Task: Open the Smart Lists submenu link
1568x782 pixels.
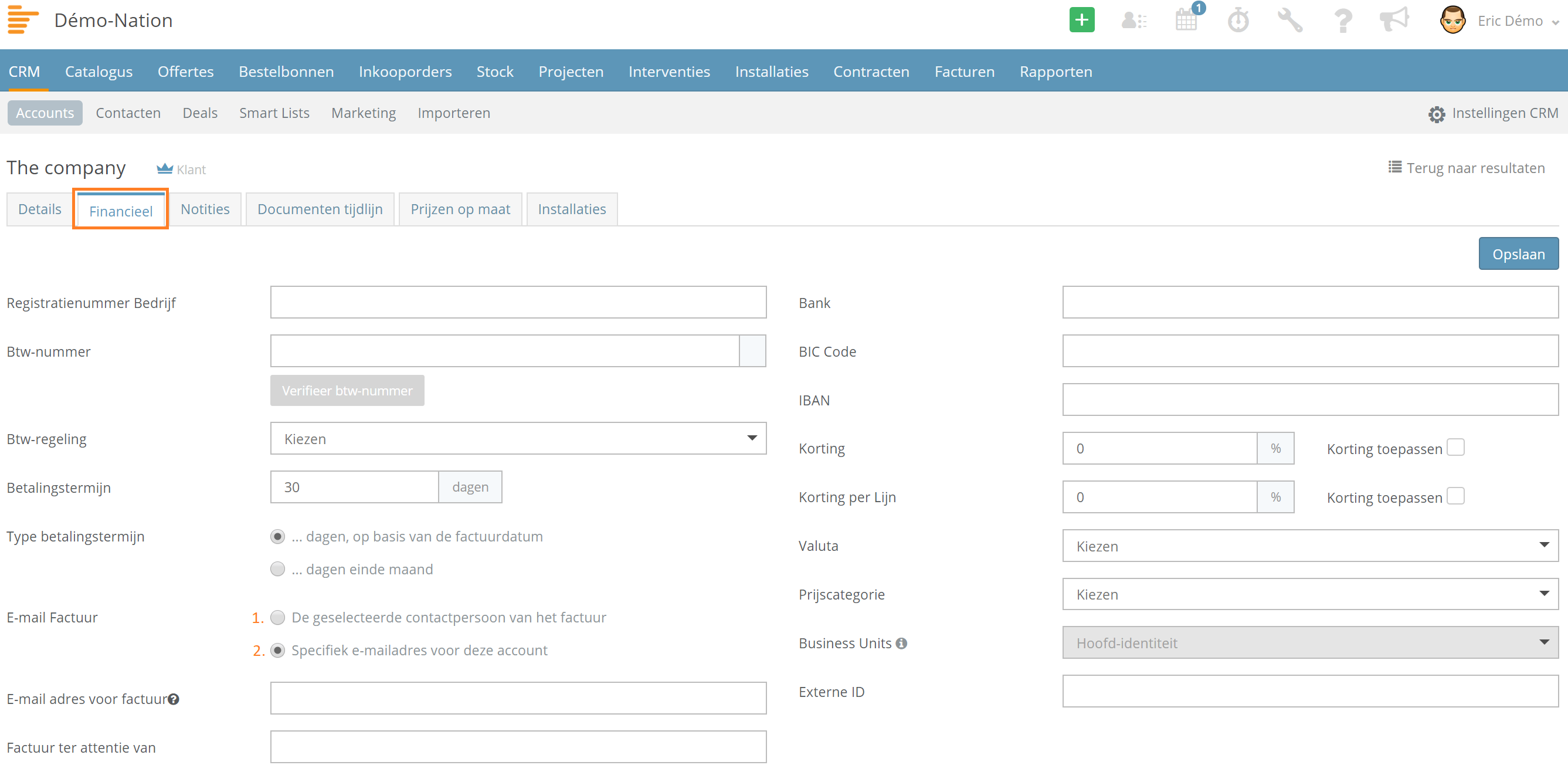Action: 274,113
